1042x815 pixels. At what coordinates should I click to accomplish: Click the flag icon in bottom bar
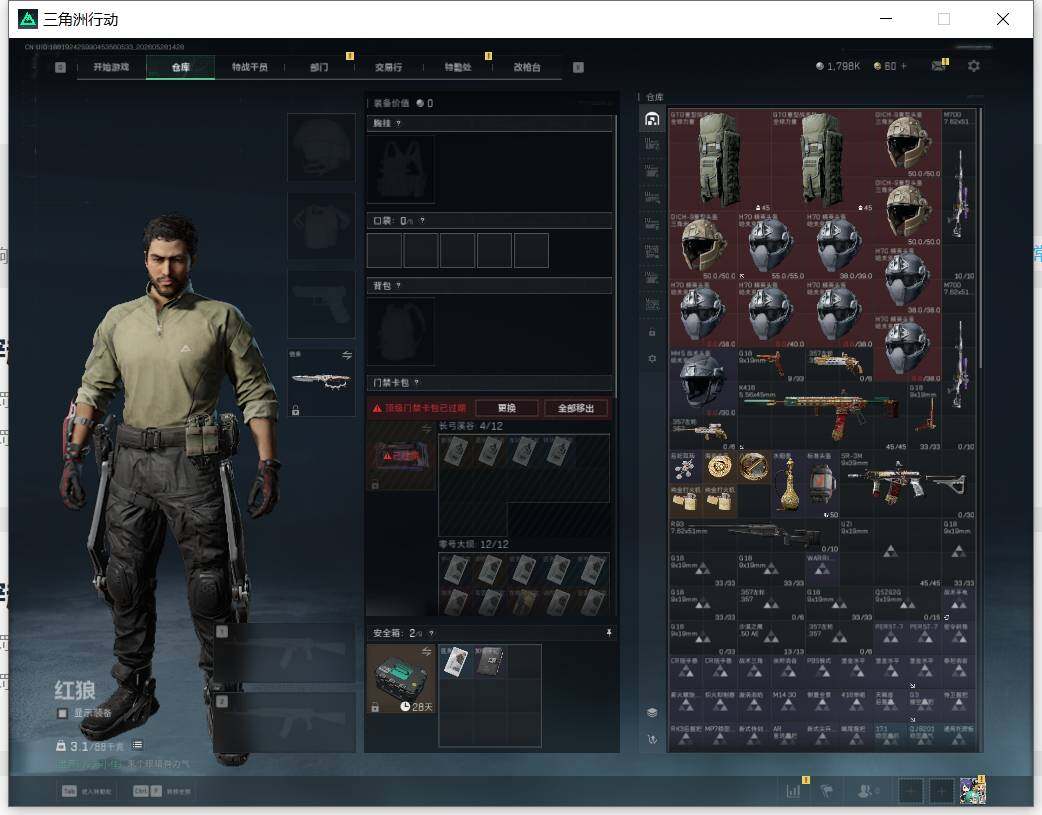[x=827, y=791]
